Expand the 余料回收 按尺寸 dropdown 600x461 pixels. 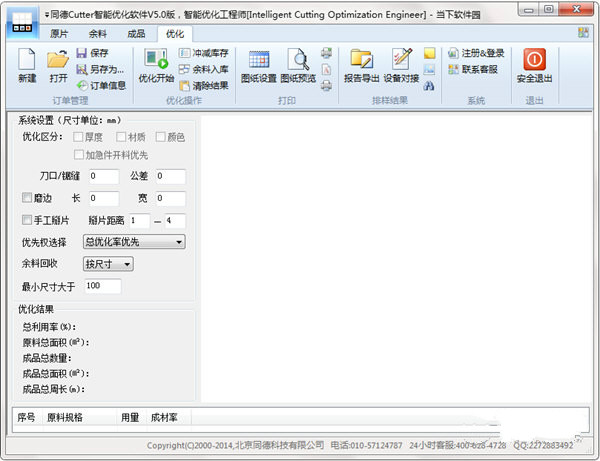click(108, 264)
